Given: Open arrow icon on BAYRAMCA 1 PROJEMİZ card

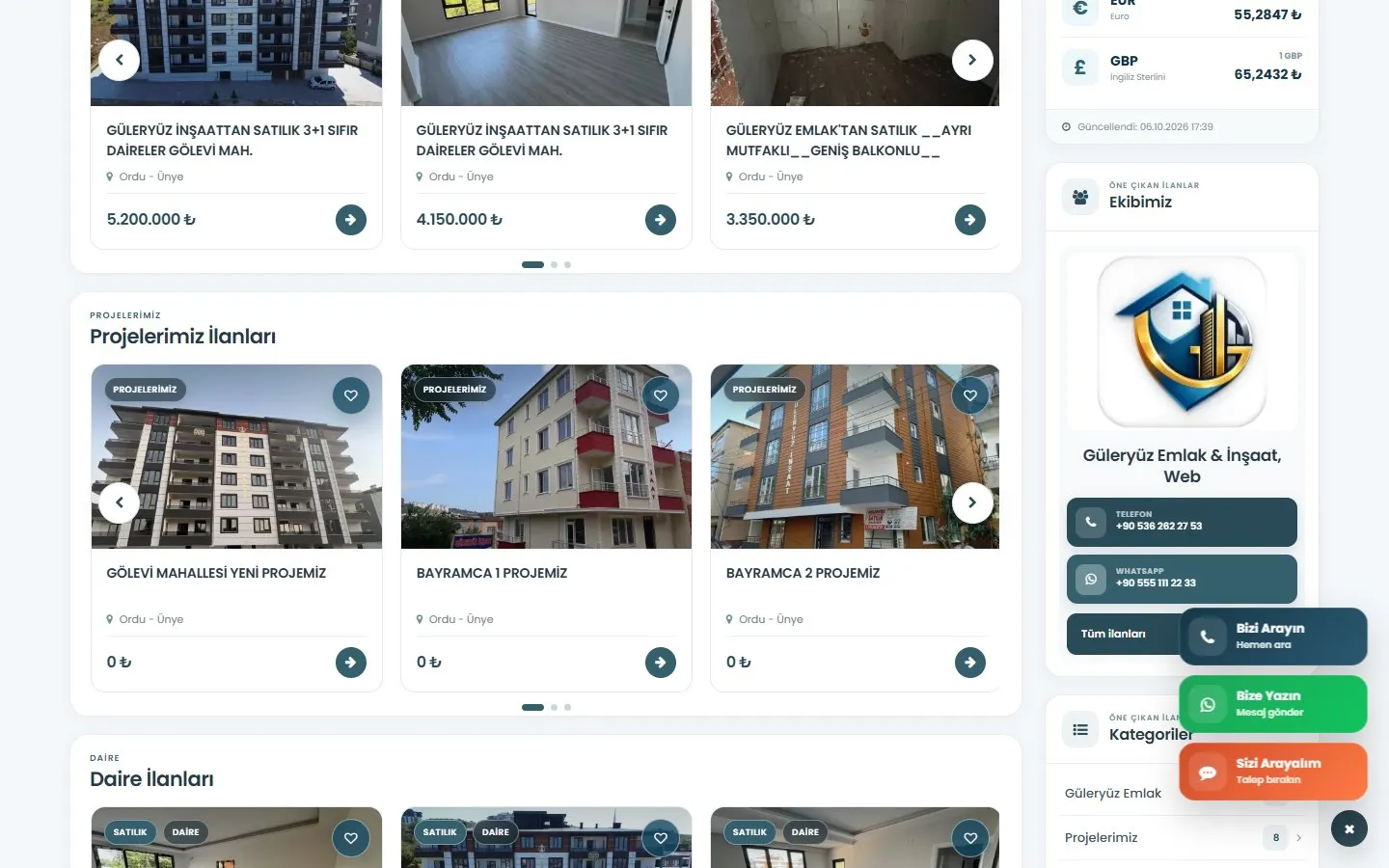Looking at the screenshot, I should [x=661, y=663].
